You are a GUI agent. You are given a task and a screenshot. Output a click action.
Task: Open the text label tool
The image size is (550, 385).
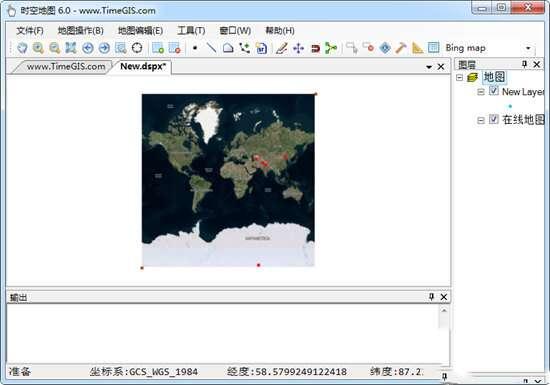[x=261, y=48]
